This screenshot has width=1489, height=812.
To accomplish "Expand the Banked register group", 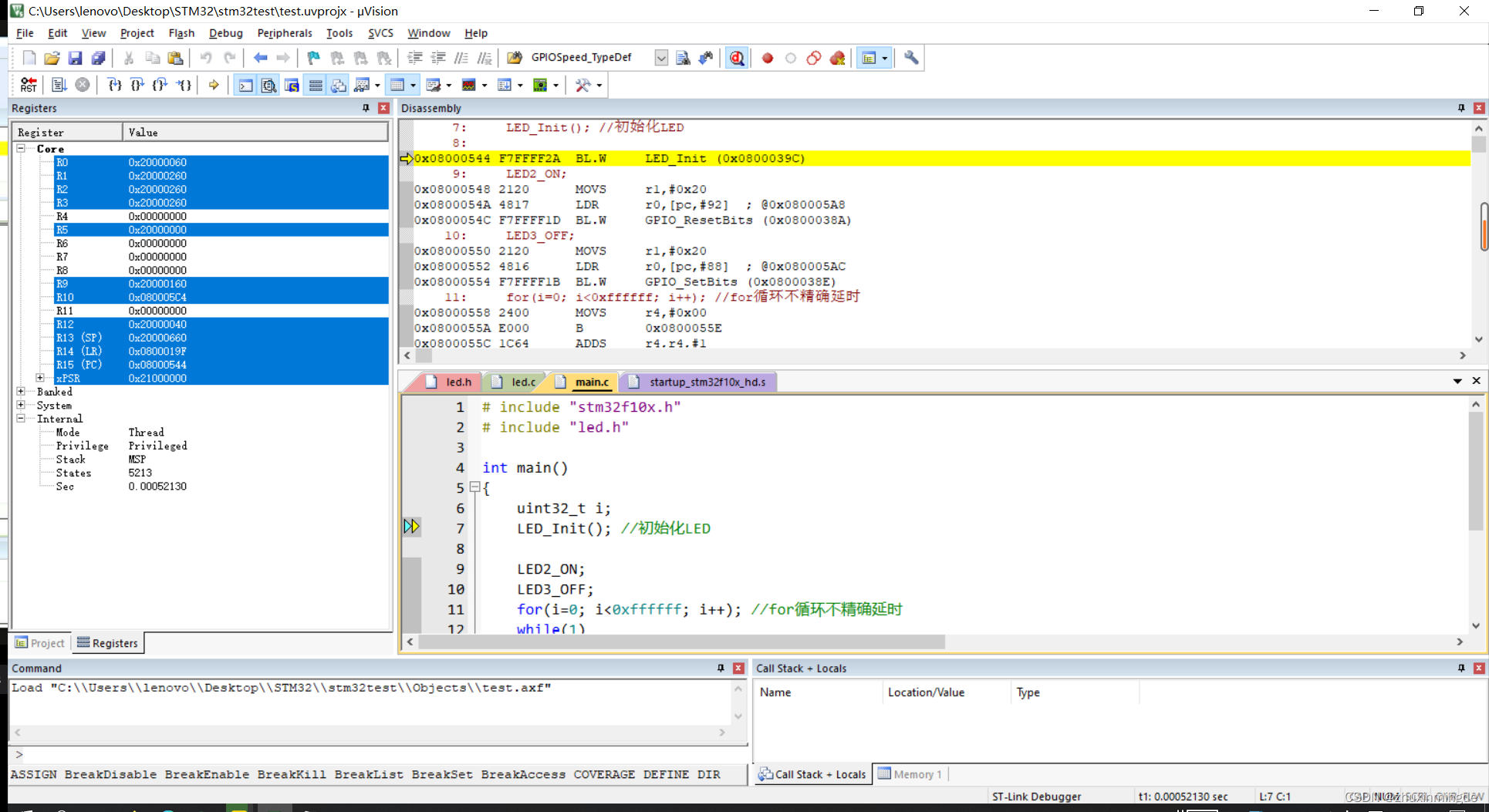I will [21, 392].
